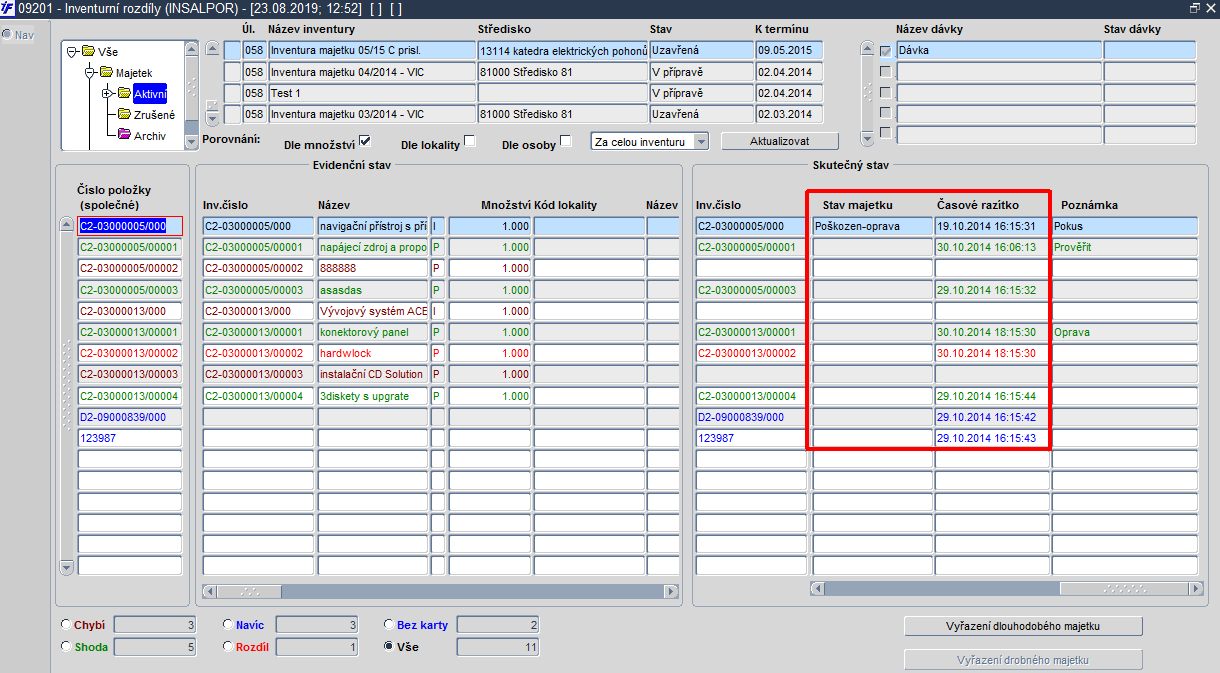Open the Archiv folder icon

124,134
